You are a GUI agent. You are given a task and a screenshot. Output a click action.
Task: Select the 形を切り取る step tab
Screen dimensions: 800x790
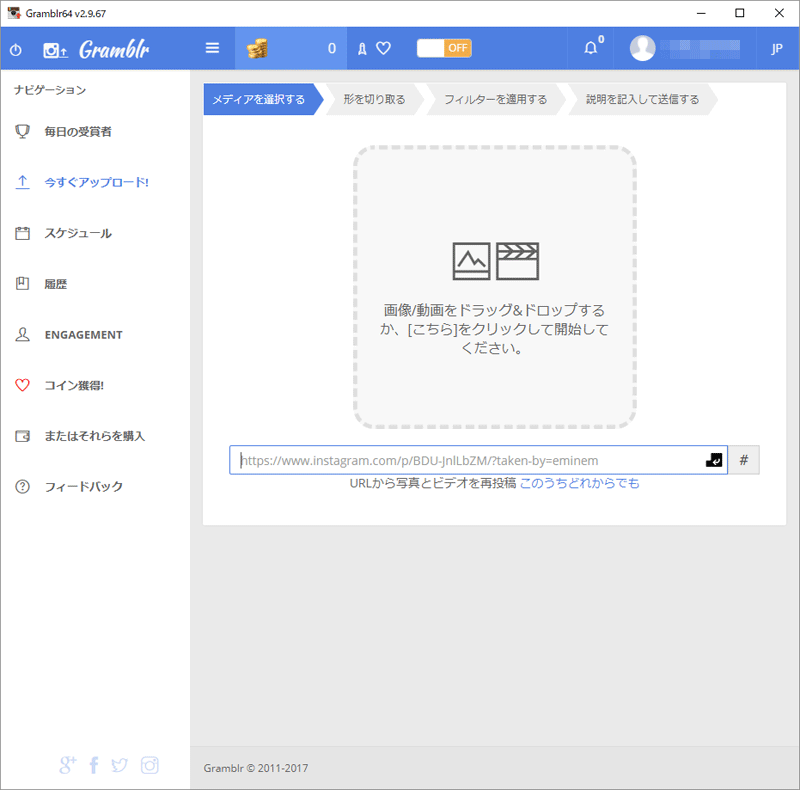374,99
